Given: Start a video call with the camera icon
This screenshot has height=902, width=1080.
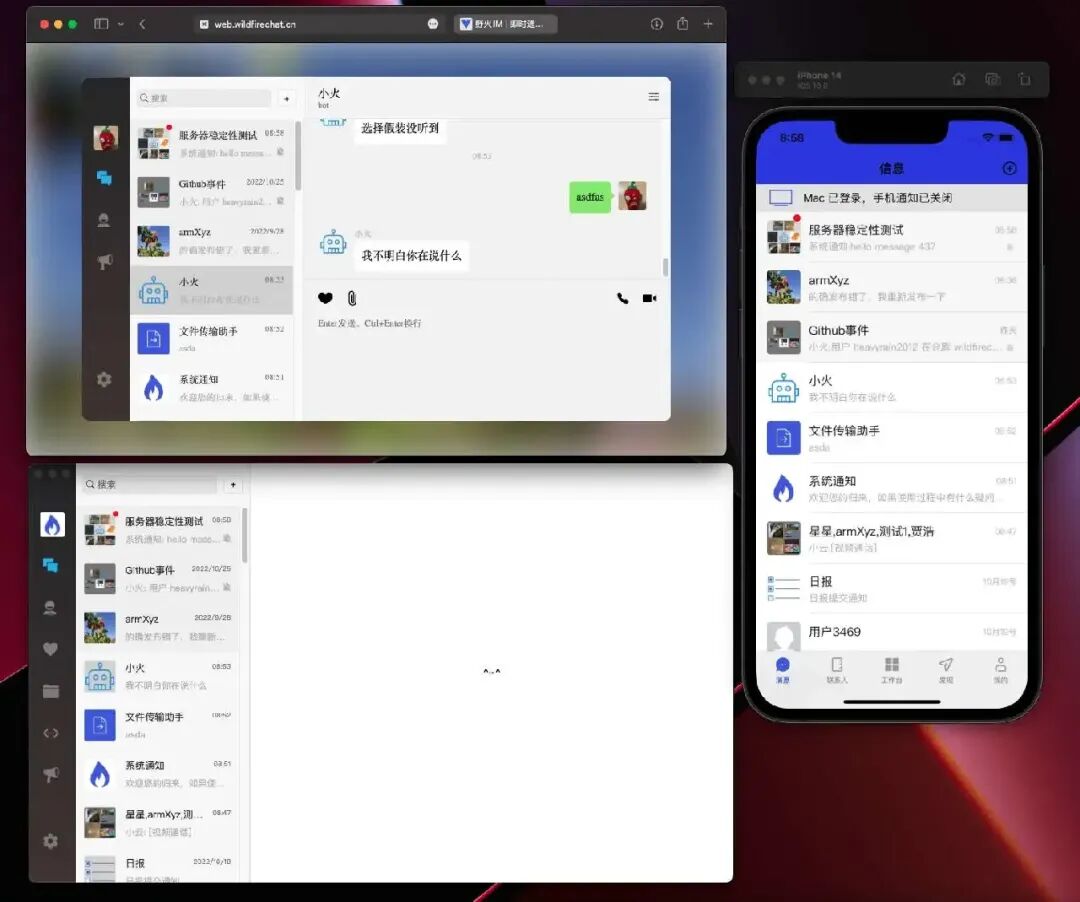Looking at the screenshot, I should point(650,298).
